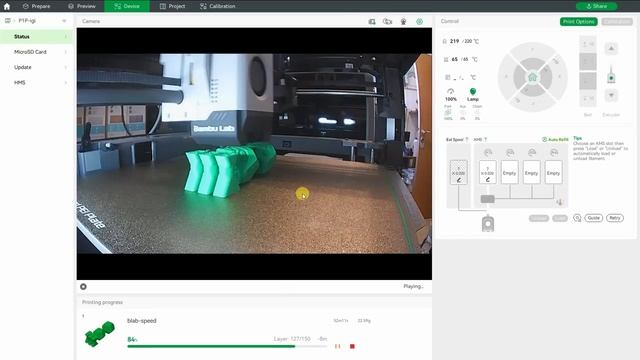Stop the camera stream round button

click(x=83, y=287)
